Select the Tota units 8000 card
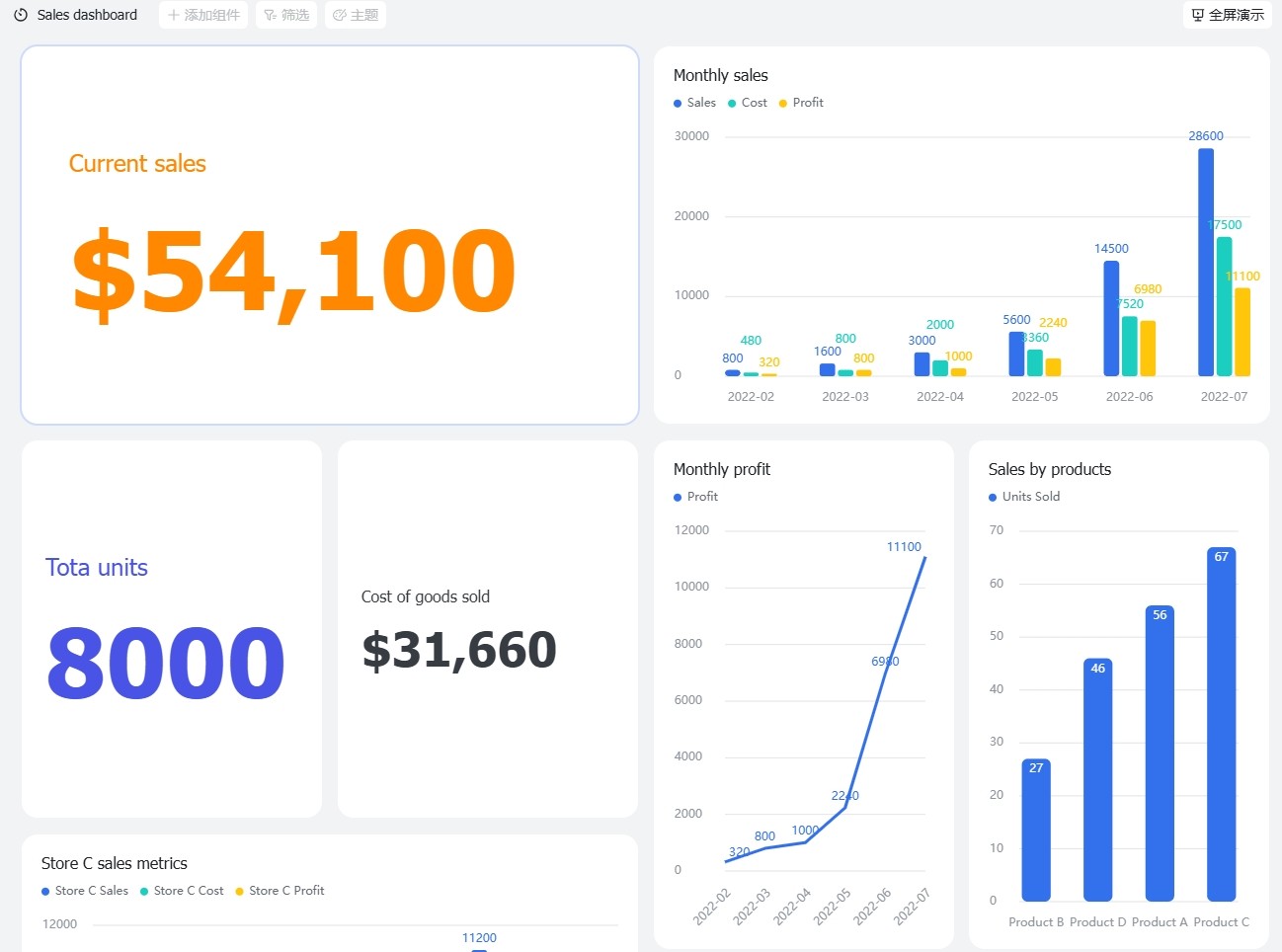The image size is (1282, 952). point(172,629)
